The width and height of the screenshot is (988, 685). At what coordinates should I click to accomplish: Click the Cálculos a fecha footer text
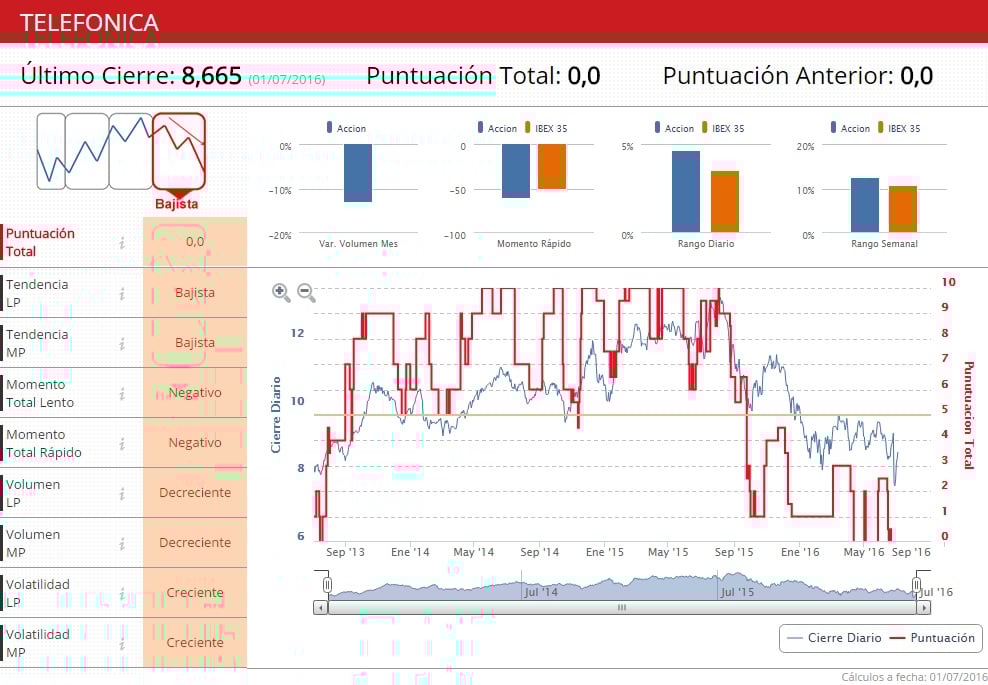click(x=914, y=677)
